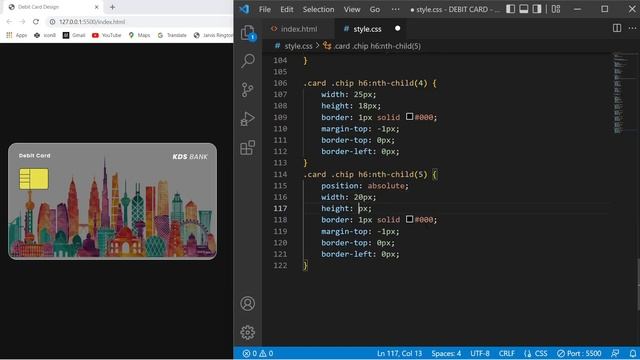Place the cursor on line 117 height value

pyautogui.click(x=360, y=208)
